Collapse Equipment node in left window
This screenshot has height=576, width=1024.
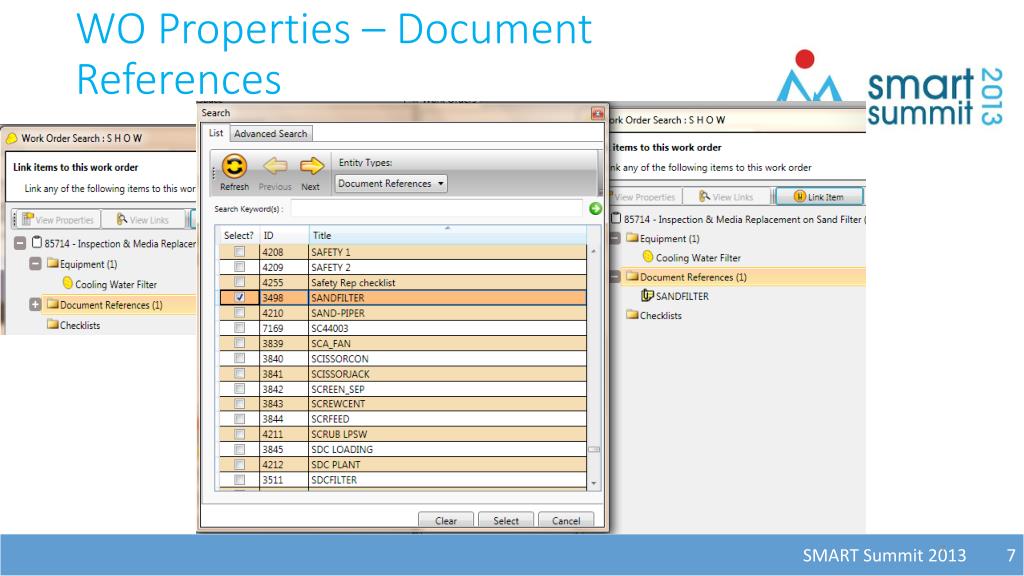pyautogui.click(x=35, y=264)
